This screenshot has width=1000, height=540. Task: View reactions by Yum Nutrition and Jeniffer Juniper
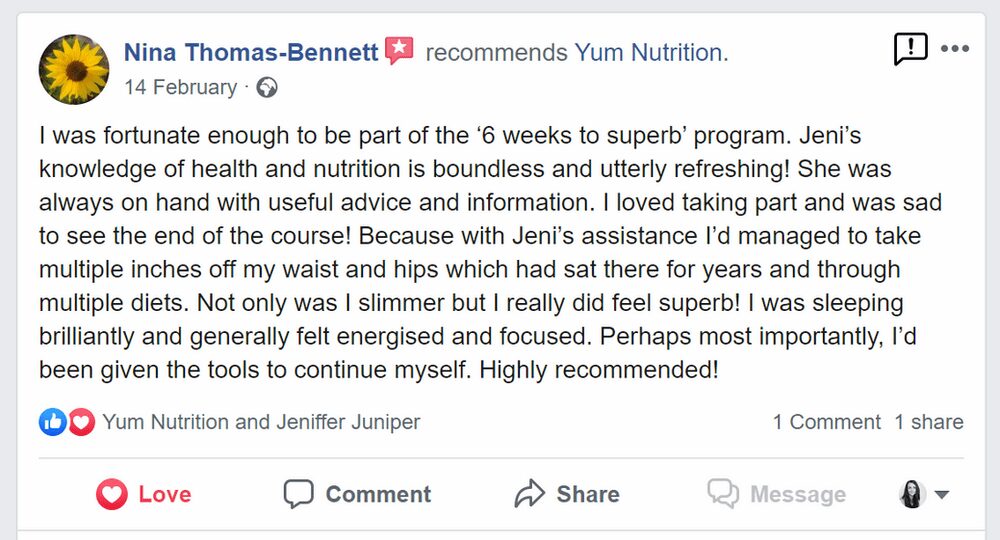point(261,422)
